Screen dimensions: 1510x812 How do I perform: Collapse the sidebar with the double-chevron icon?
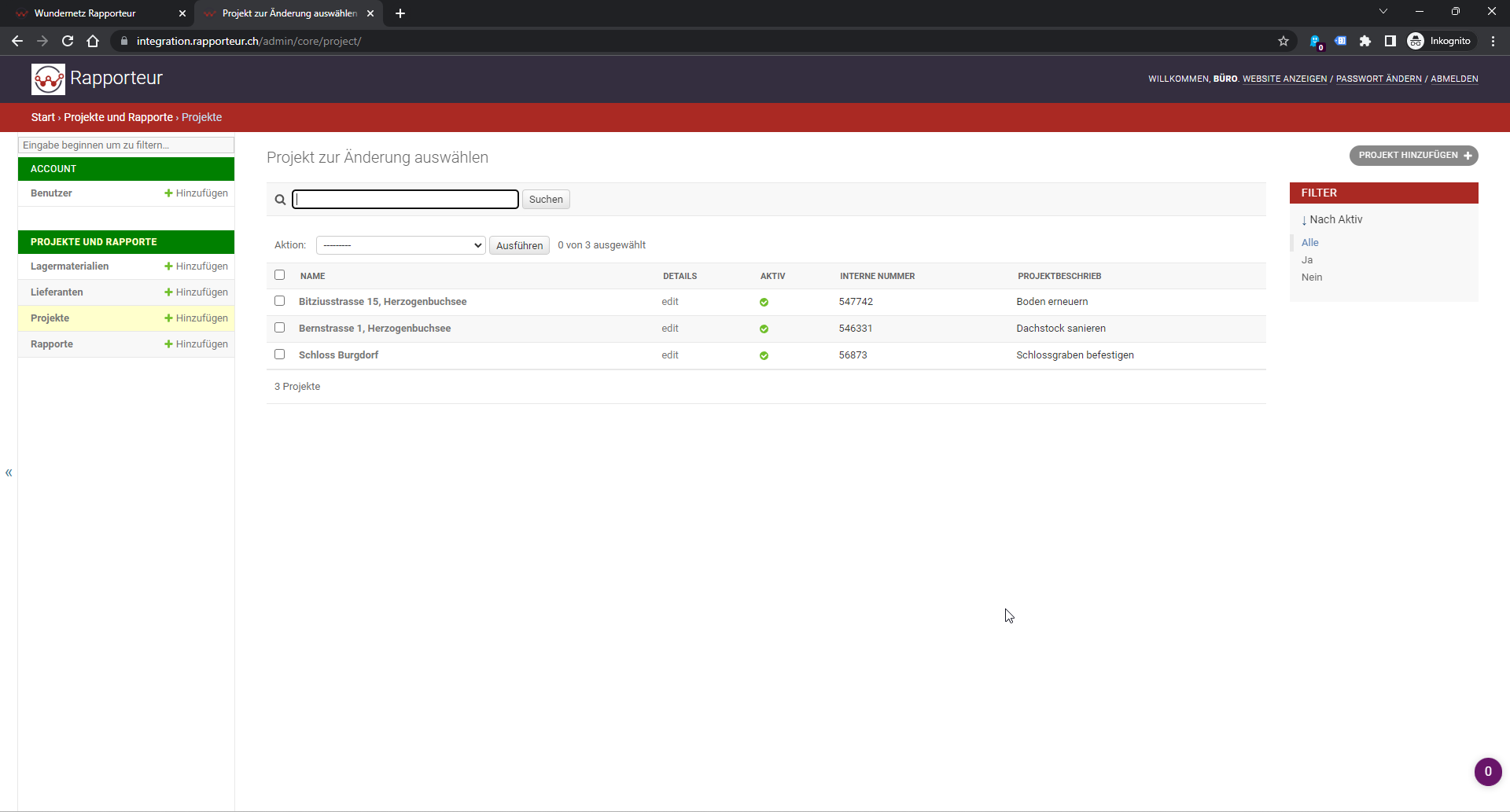pyautogui.click(x=9, y=472)
